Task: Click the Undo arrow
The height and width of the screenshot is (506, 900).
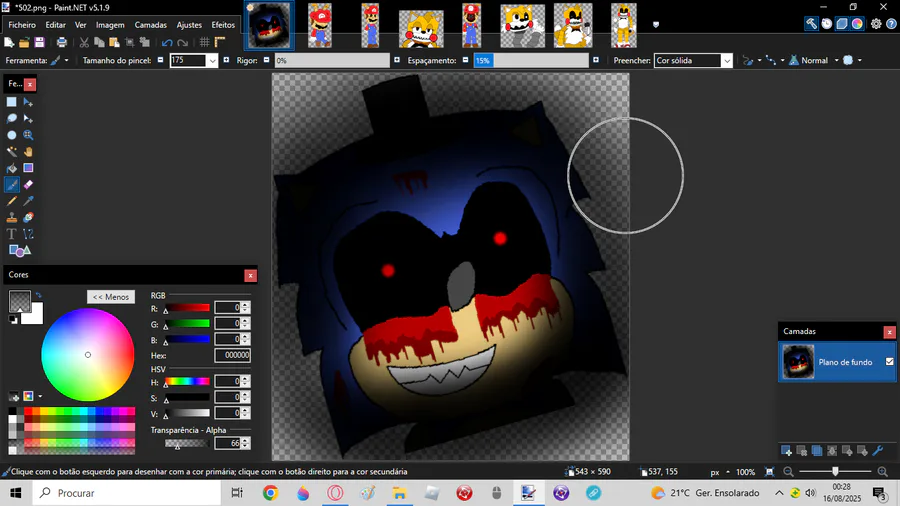Action: click(x=167, y=42)
